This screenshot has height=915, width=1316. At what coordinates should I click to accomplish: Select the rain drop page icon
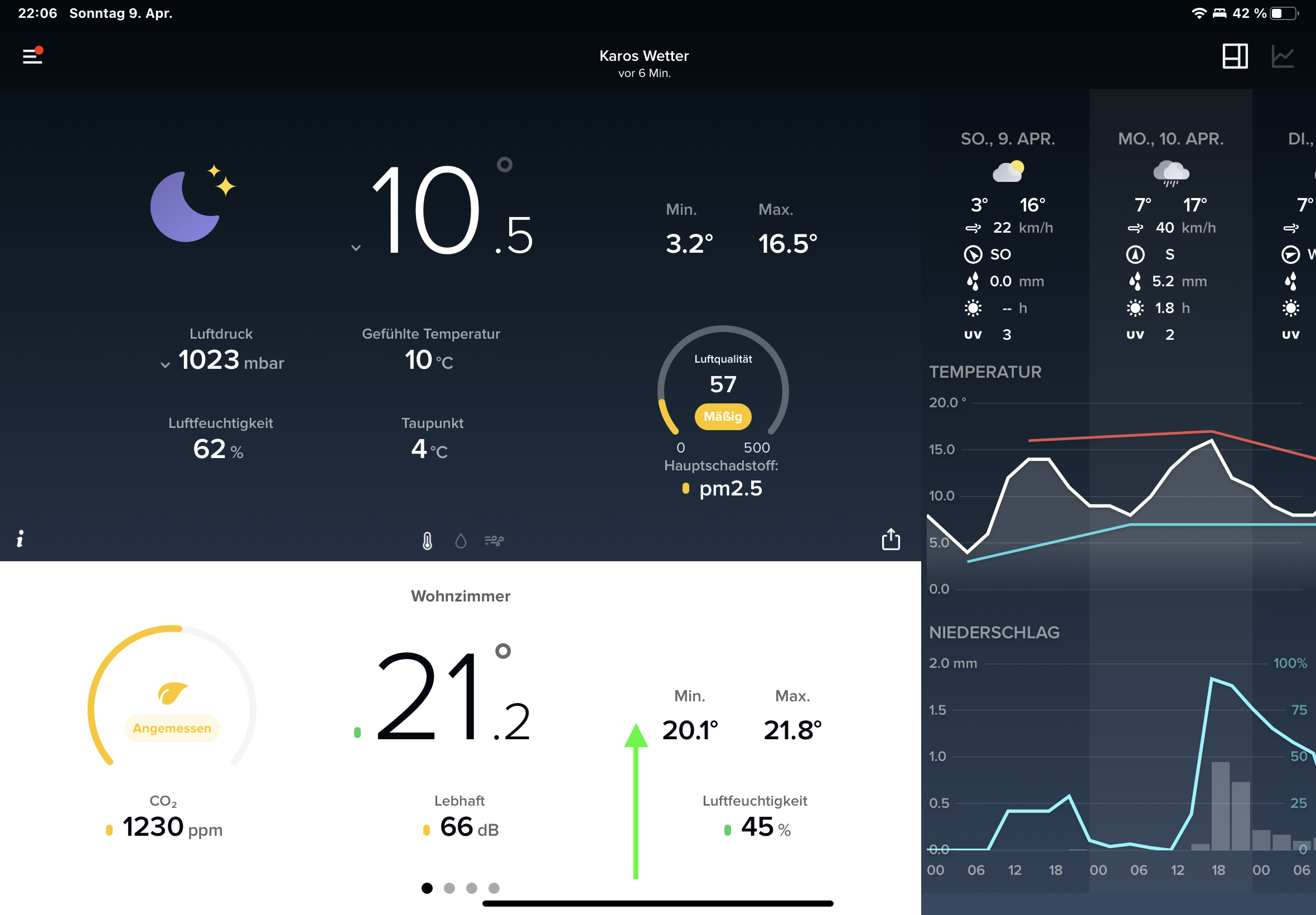(x=461, y=541)
